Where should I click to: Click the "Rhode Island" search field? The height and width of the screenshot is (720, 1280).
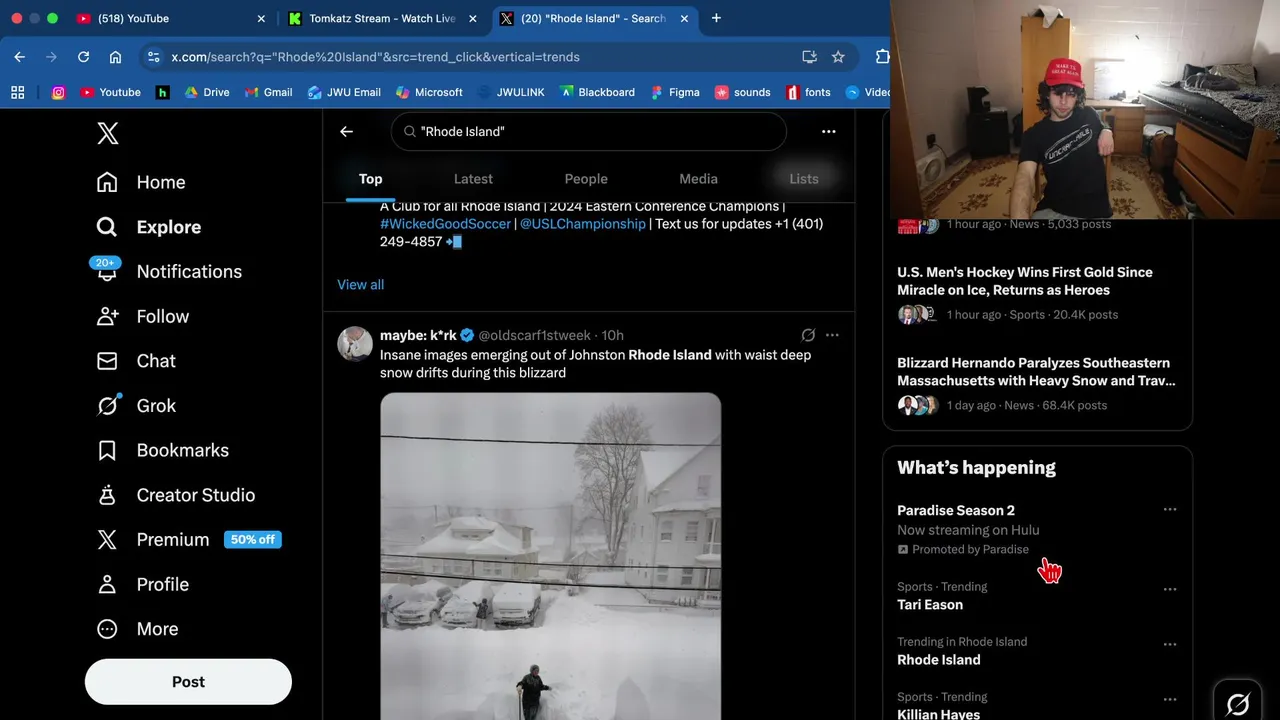click(588, 131)
